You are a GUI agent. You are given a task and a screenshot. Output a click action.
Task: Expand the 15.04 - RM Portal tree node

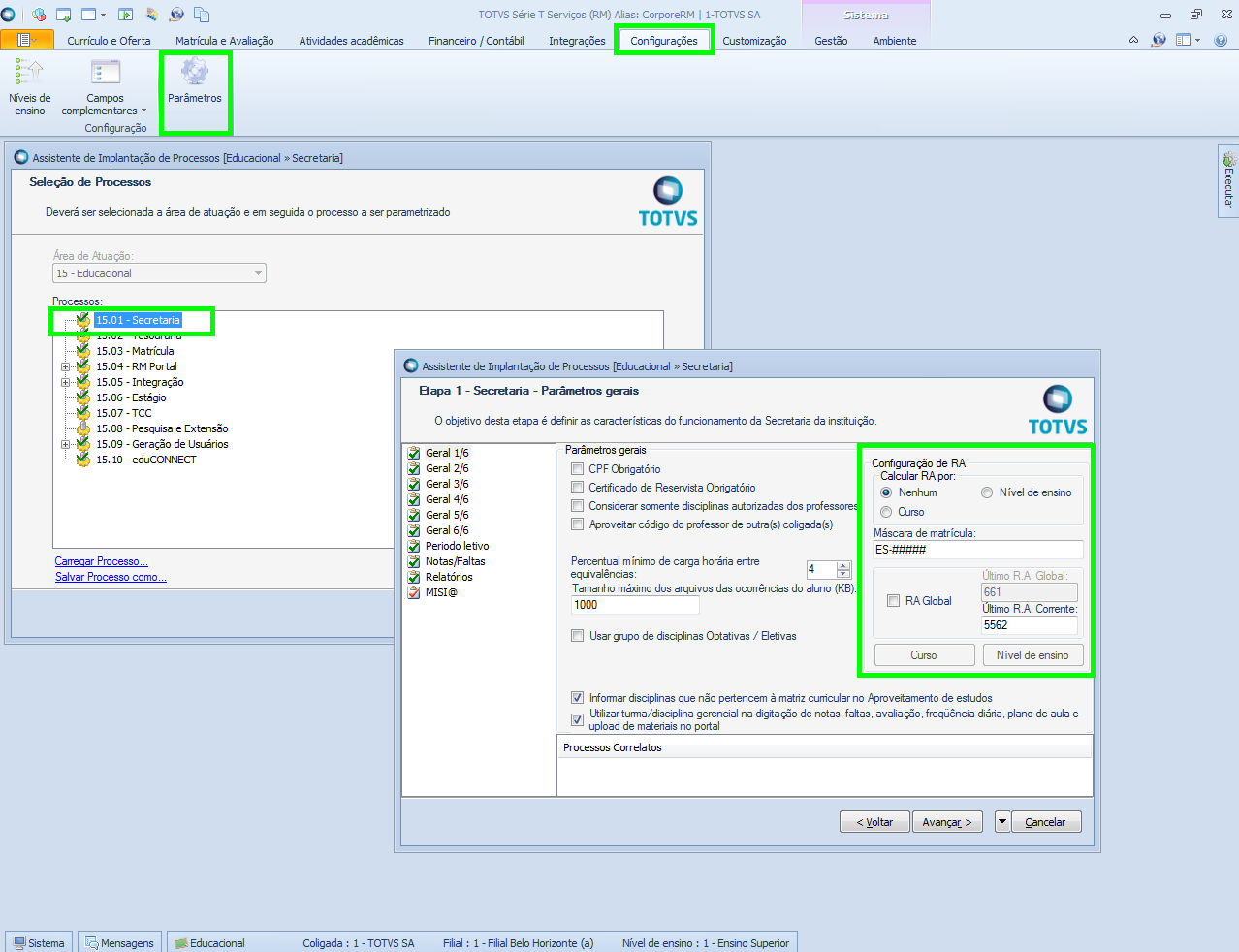pos(65,366)
